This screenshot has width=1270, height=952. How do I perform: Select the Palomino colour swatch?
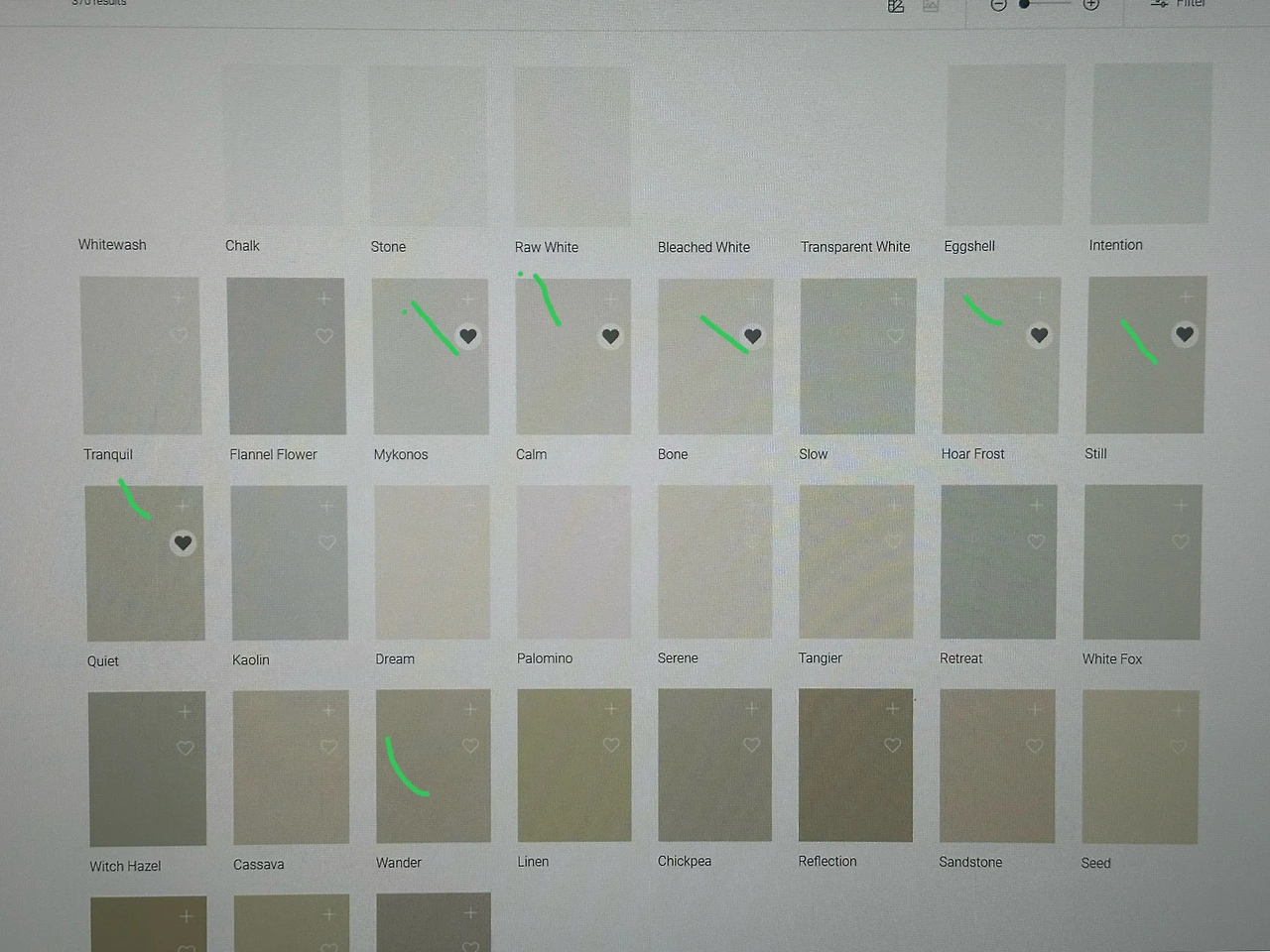click(x=574, y=561)
